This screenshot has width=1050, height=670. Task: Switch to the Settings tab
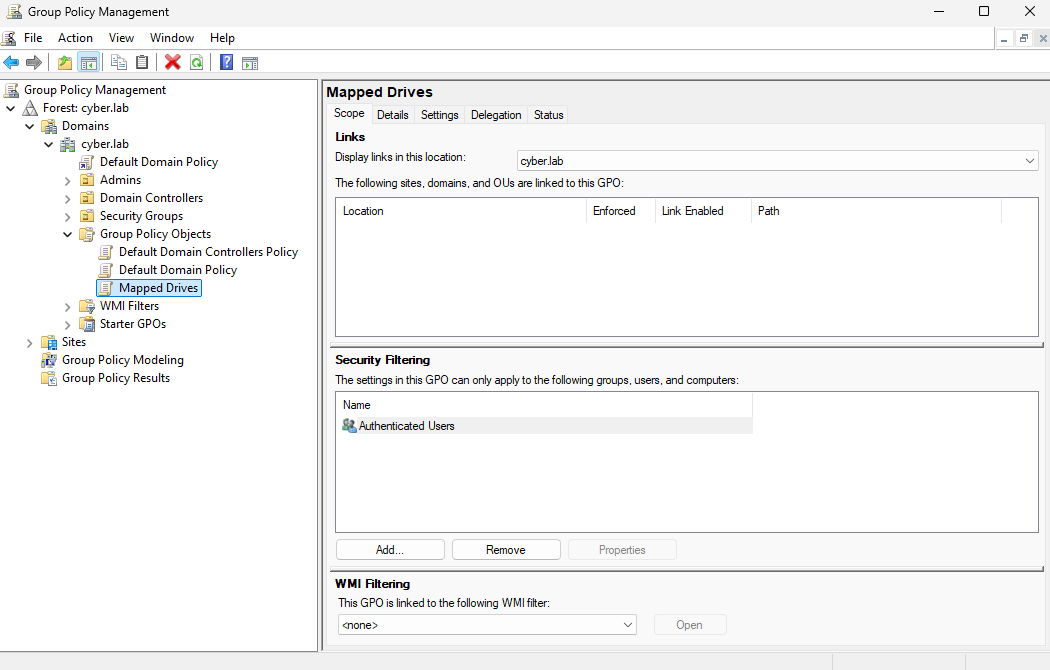click(439, 115)
